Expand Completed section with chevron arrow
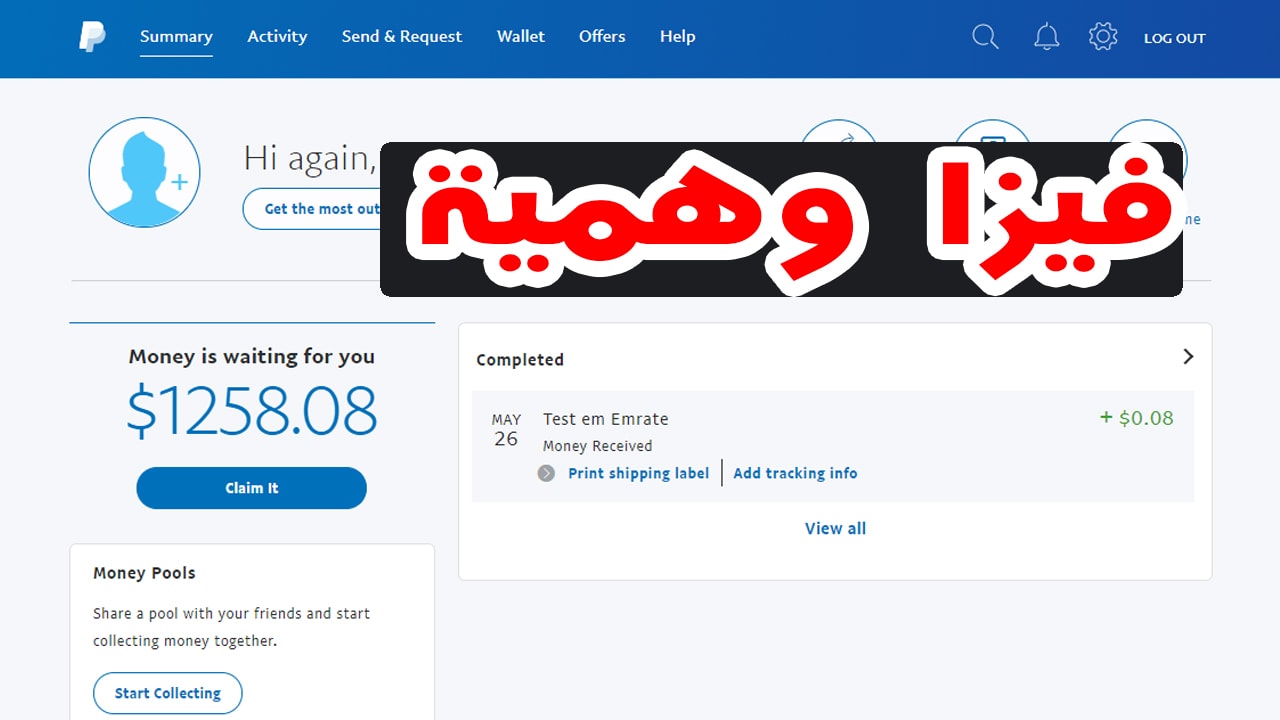Image resolution: width=1280 pixels, height=720 pixels. tap(1188, 357)
